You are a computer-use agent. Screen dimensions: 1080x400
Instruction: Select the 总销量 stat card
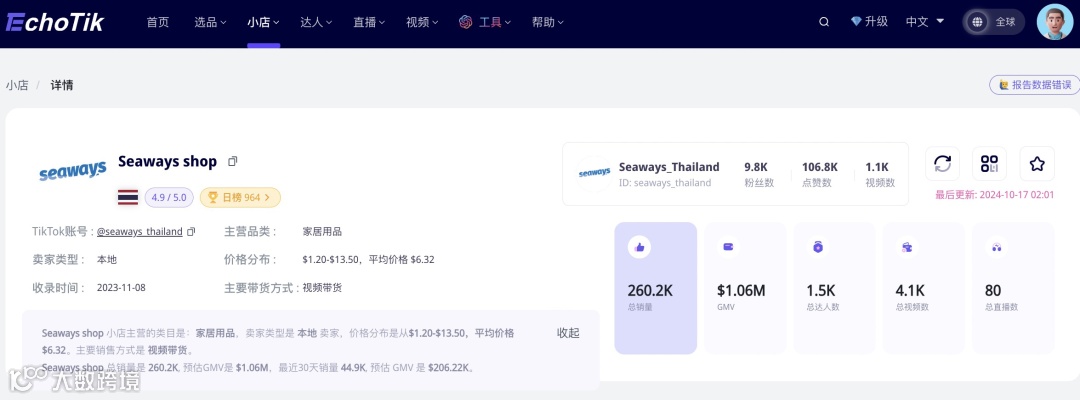tap(656, 288)
